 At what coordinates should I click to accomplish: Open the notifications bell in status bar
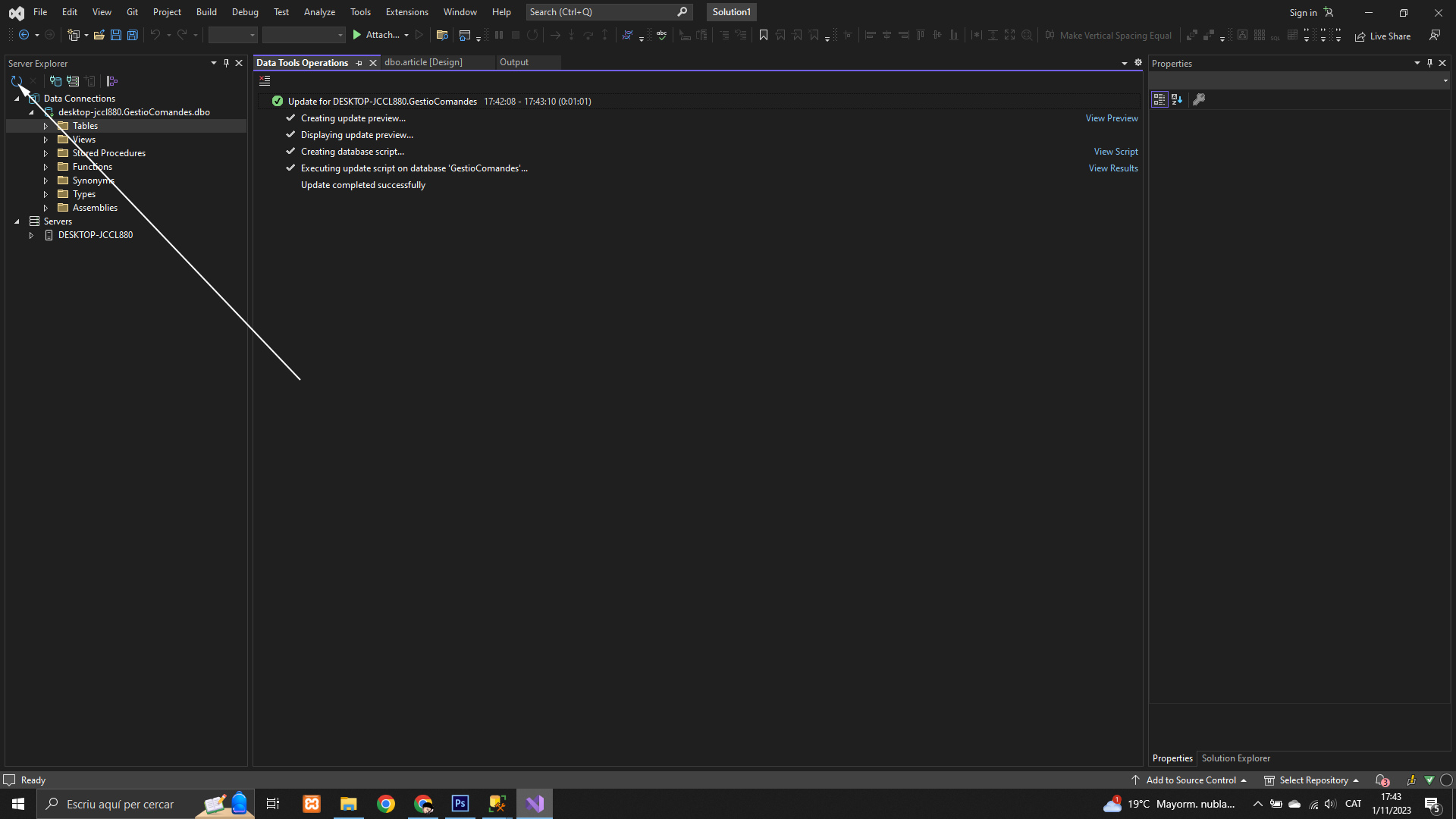click(1381, 780)
